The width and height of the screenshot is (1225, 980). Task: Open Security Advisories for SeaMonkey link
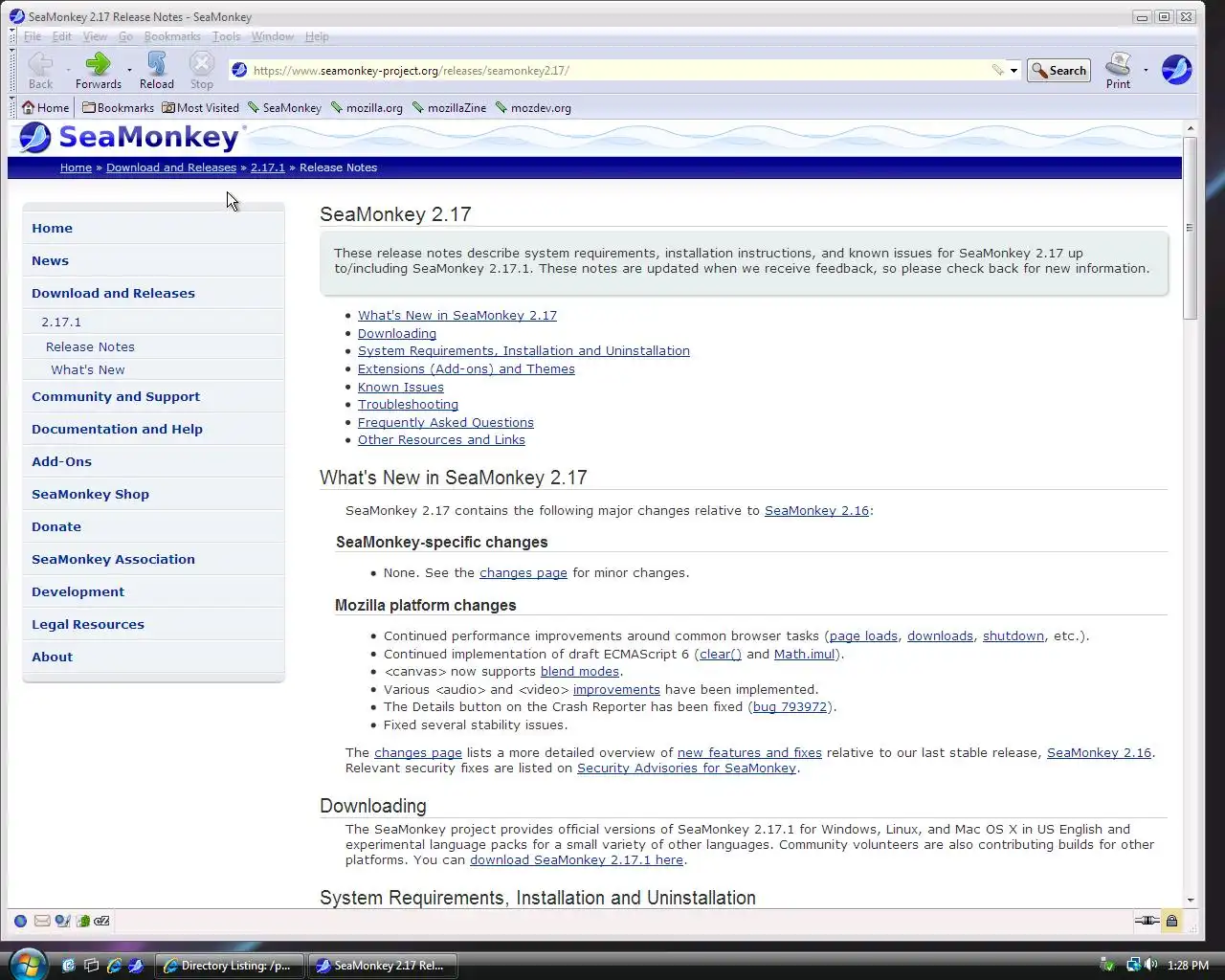[x=686, y=768]
